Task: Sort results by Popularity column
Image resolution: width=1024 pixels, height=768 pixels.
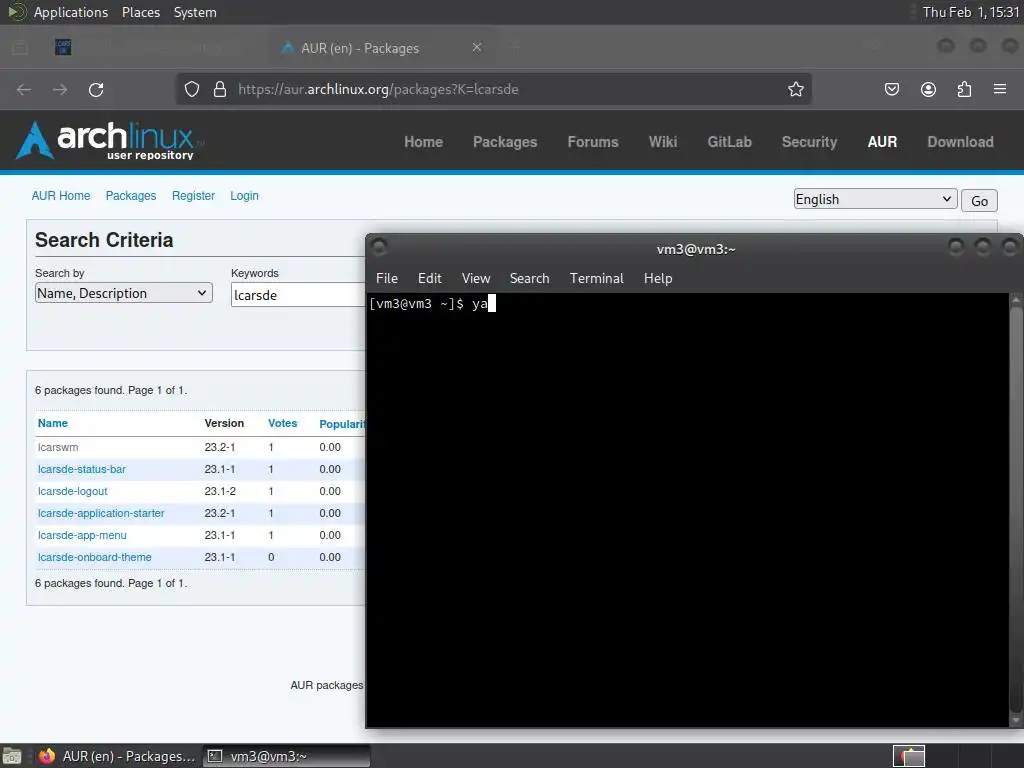Action: tap(342, 424)
